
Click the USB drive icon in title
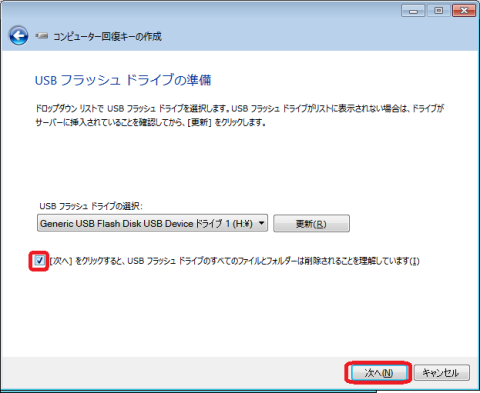pos(42,35)
